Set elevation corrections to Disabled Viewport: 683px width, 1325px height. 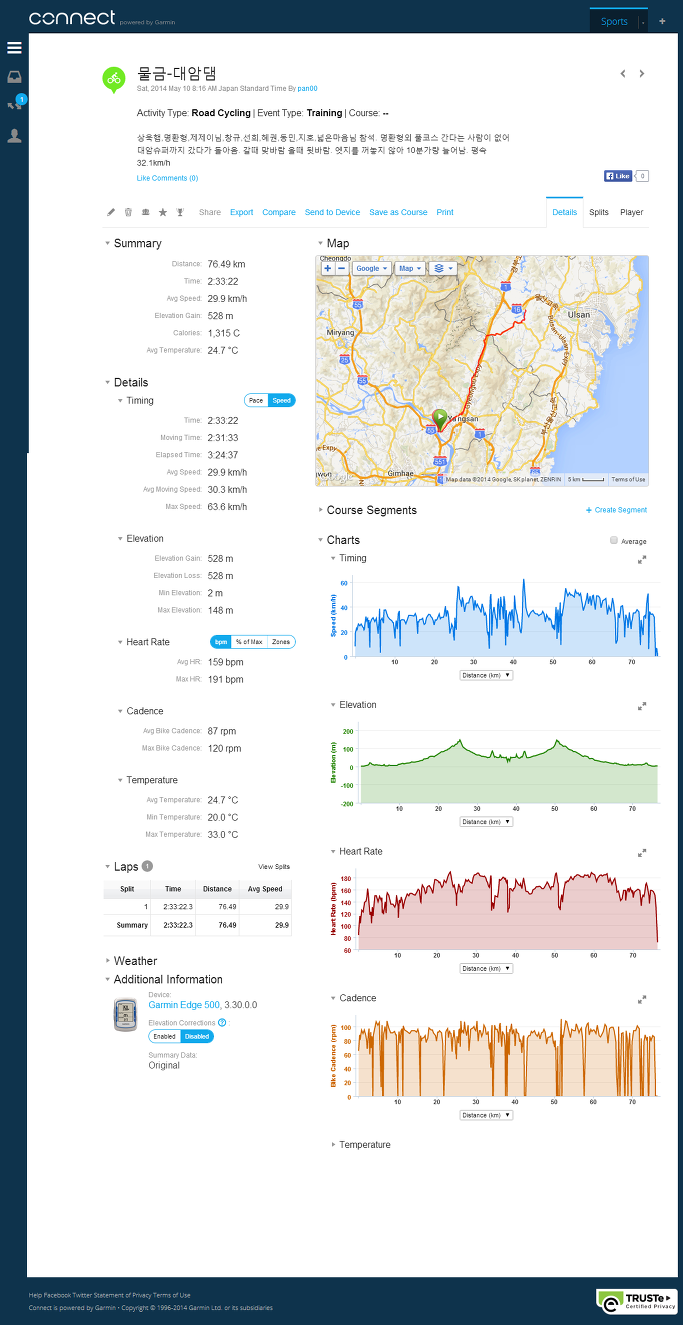tap(197, 1036)
